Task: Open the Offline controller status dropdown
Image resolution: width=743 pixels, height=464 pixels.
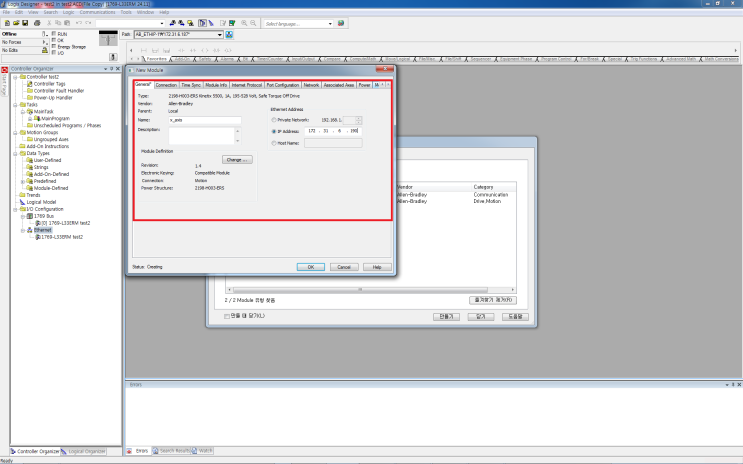Action: (x=45, y=34)
